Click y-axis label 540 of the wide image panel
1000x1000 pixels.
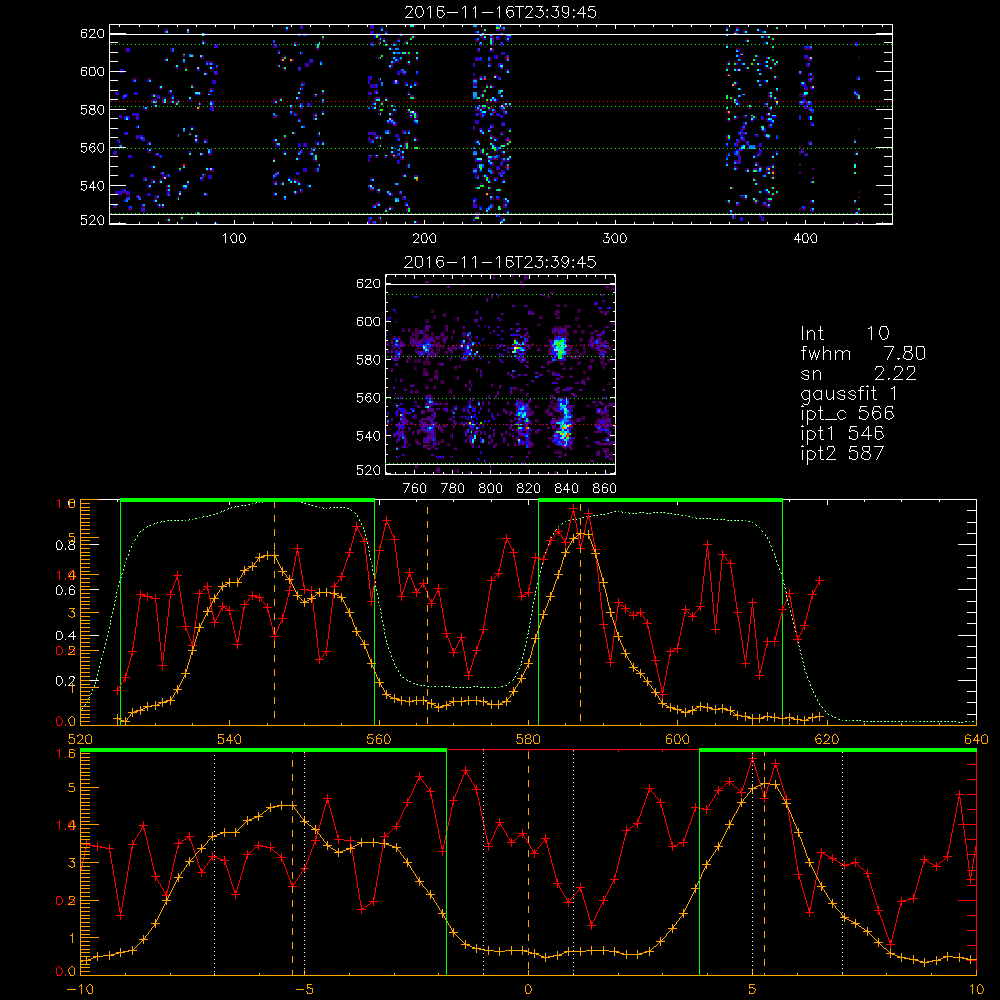[x=92, y=186]
